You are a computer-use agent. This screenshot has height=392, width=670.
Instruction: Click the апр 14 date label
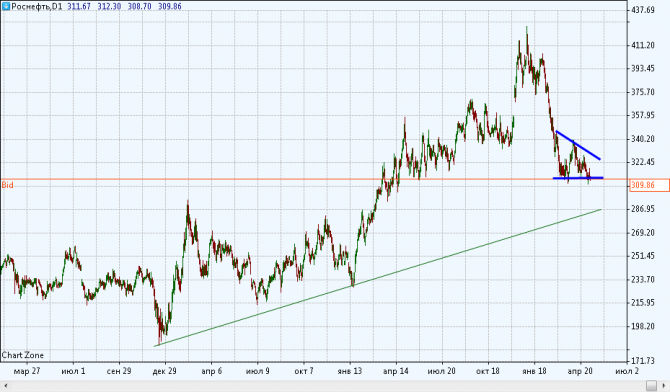(x=396, y=371)
